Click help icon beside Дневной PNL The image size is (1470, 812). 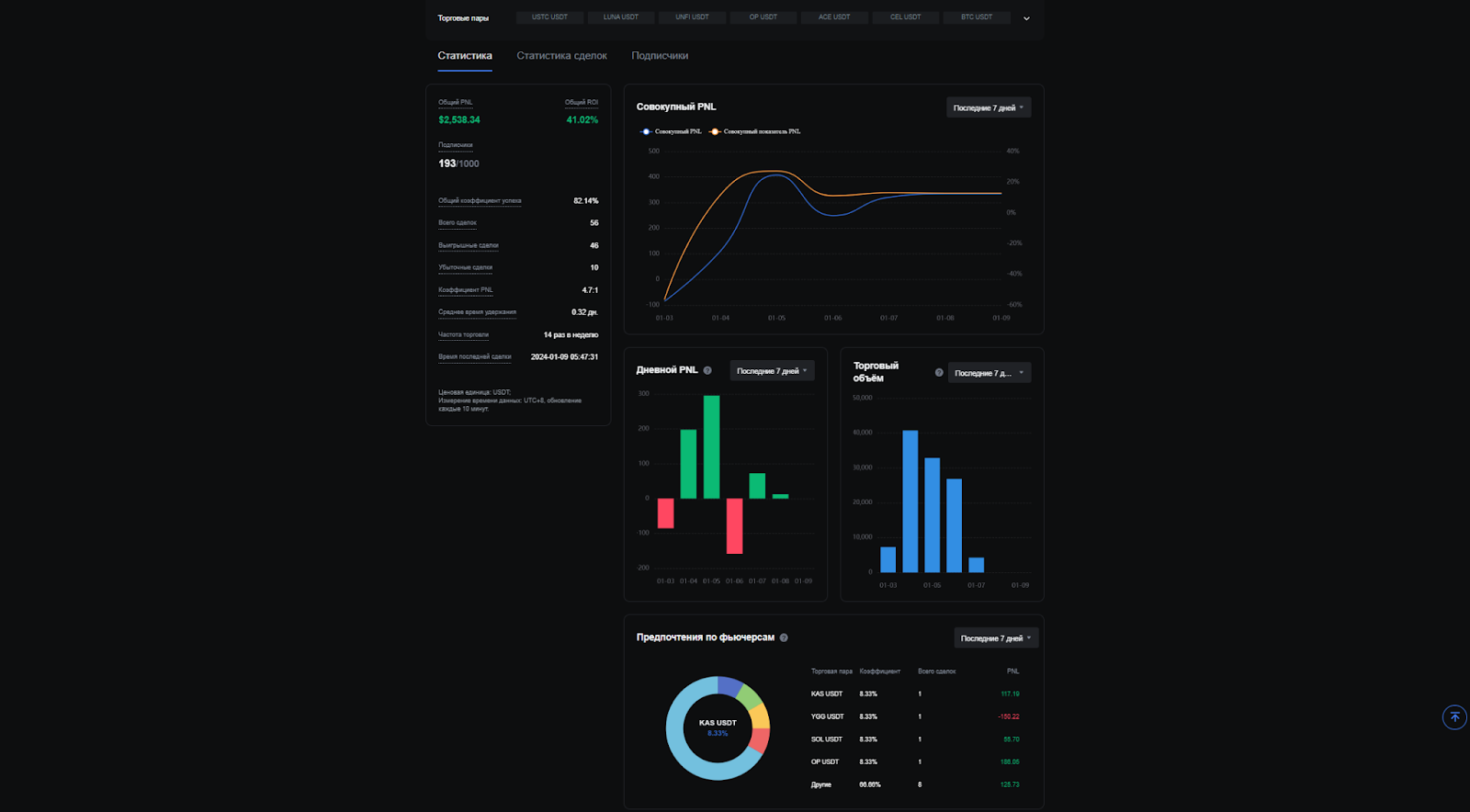click(x=707, y=371)
